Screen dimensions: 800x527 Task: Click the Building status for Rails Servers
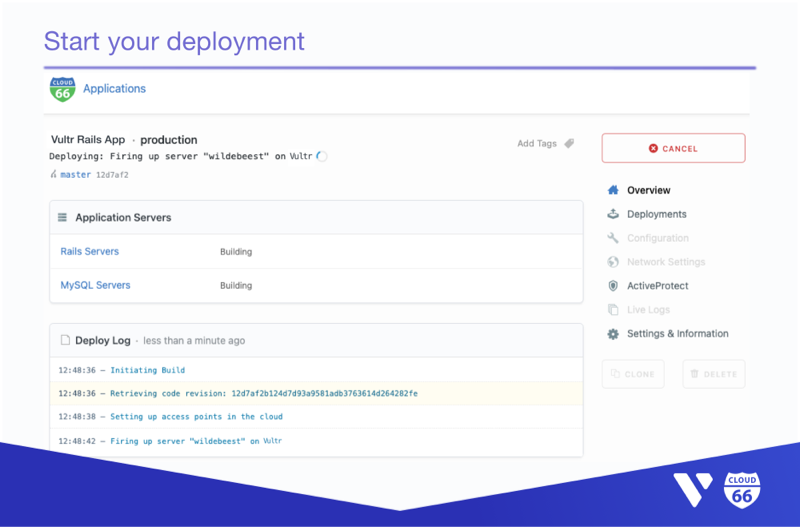(x=236, y=252)
